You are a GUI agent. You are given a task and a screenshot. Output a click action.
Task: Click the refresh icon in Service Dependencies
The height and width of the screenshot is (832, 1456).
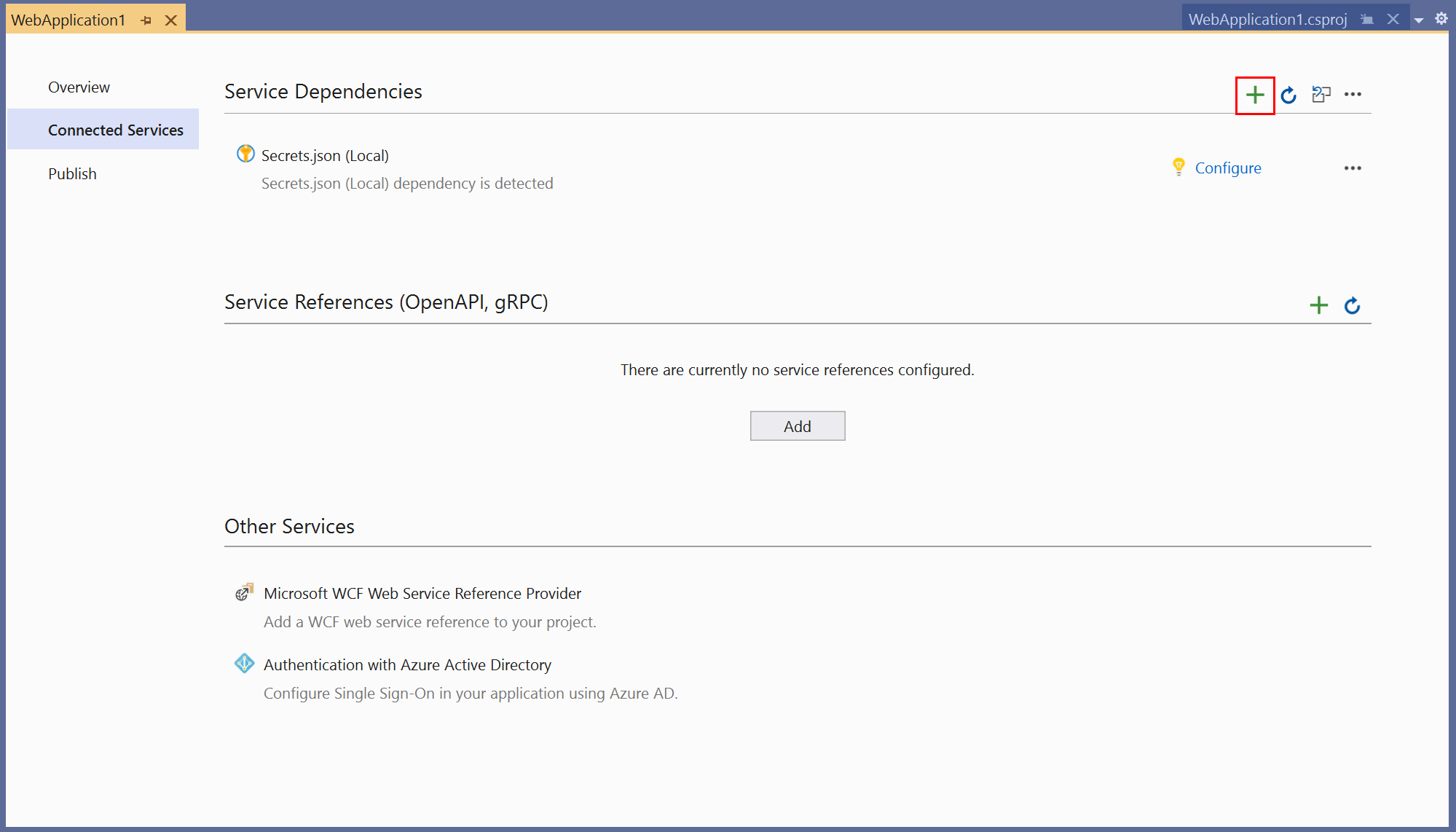(x=1289, y=94)
